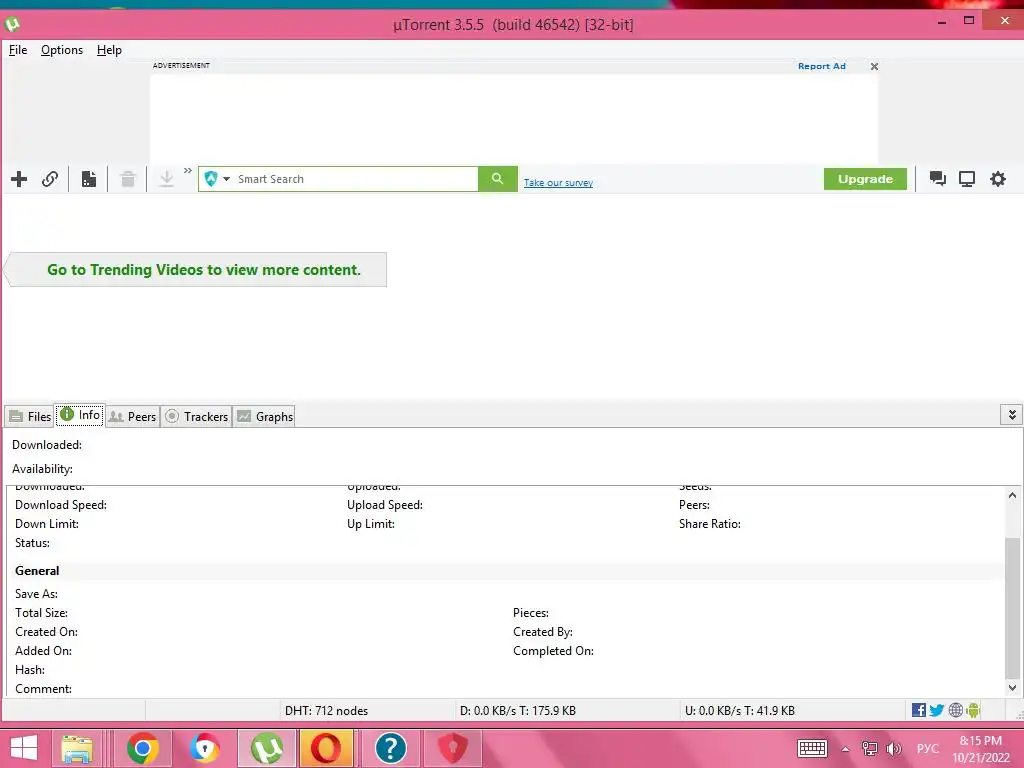Select the Info tab
Image resolution: width=1024 pixels, height=768 pixels.
(80, 415)
